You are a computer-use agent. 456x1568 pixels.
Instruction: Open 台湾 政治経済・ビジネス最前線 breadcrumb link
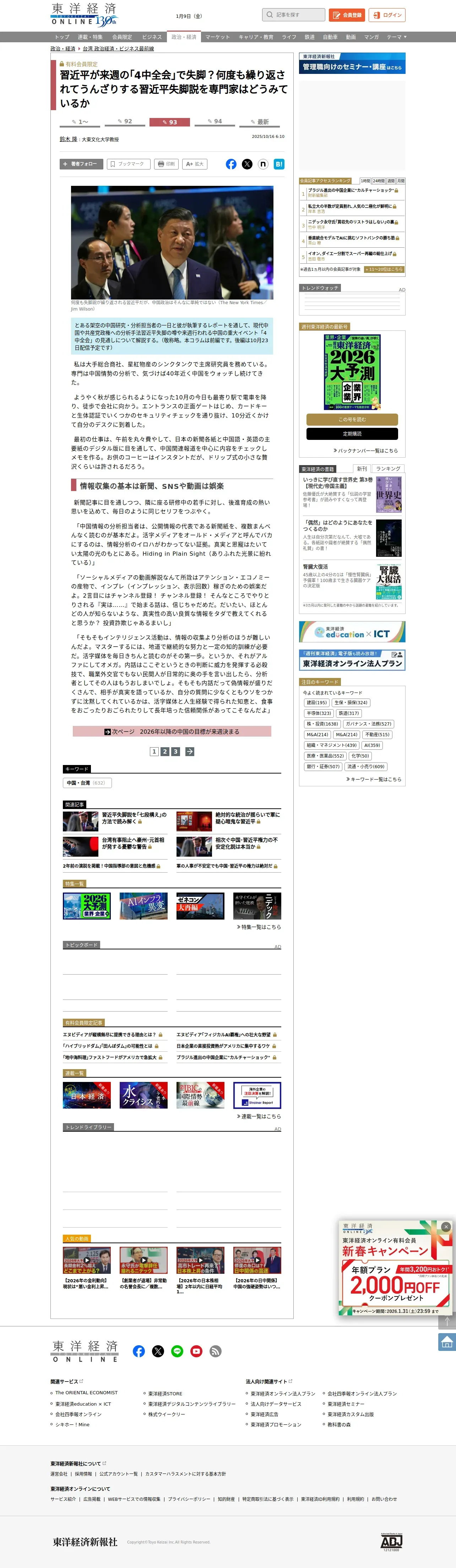click(x=118, y=49)
